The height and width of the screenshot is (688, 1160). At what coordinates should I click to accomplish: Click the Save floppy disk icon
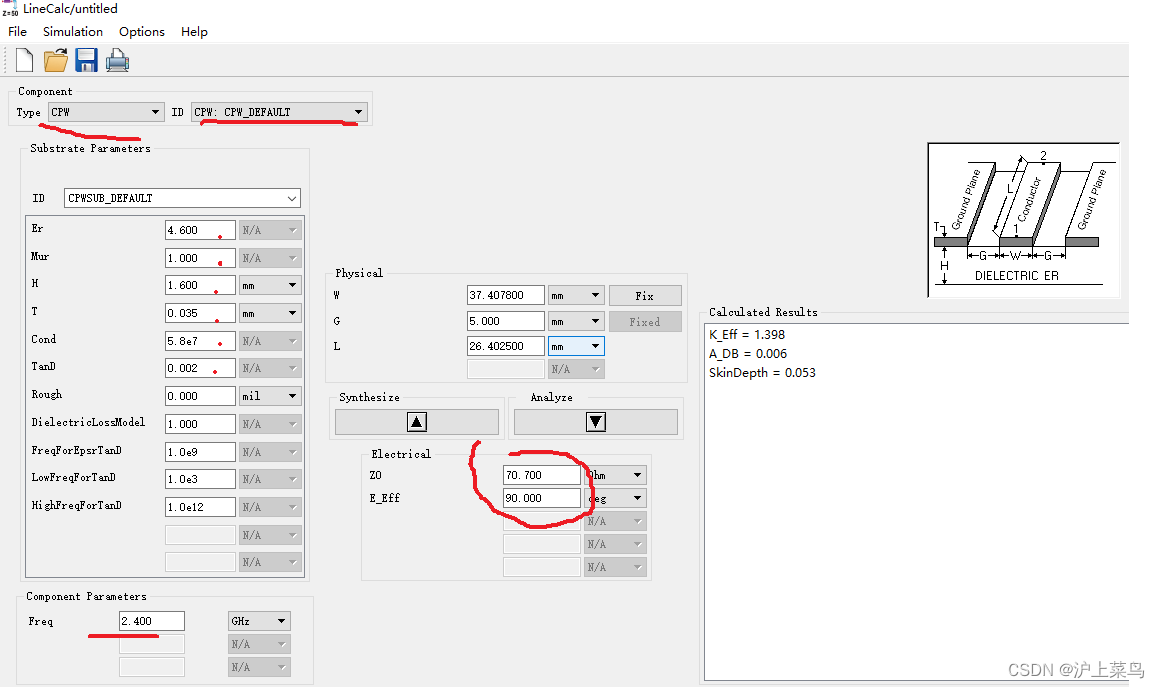[87, 60]
